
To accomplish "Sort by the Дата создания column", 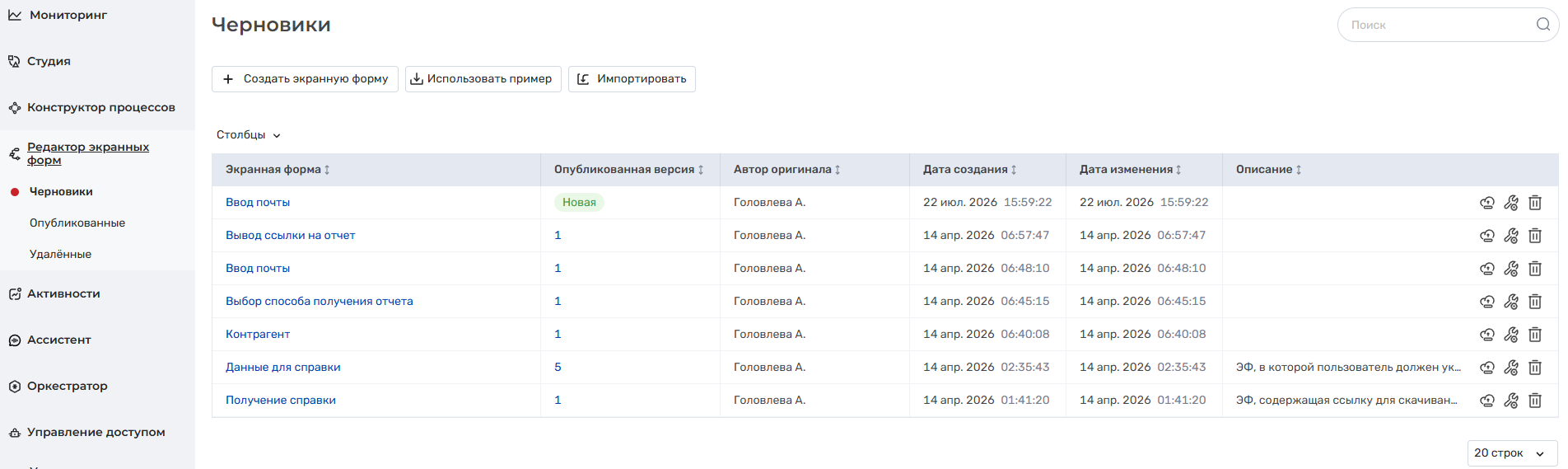I will 970,170.
